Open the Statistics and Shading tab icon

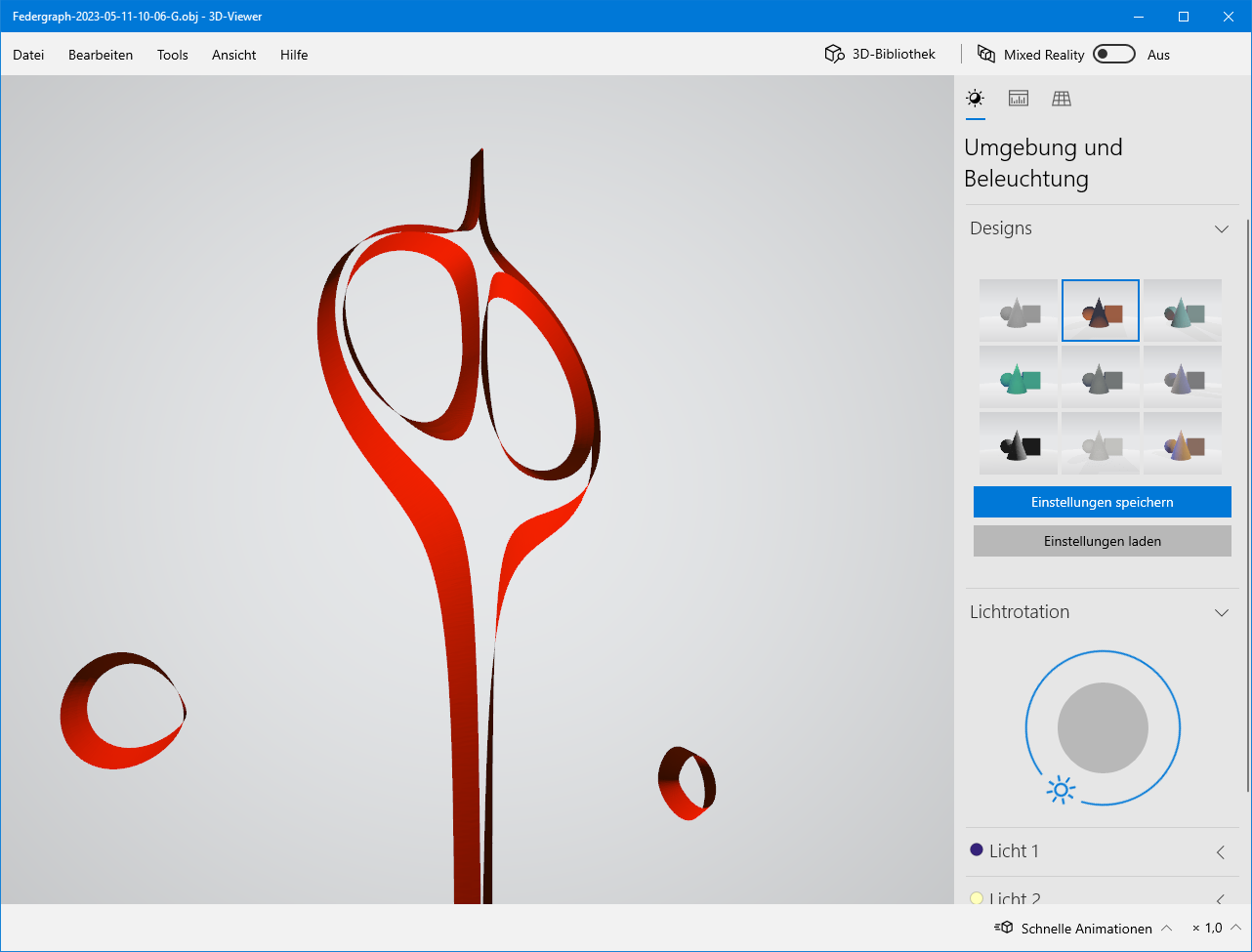(1019, 99)
